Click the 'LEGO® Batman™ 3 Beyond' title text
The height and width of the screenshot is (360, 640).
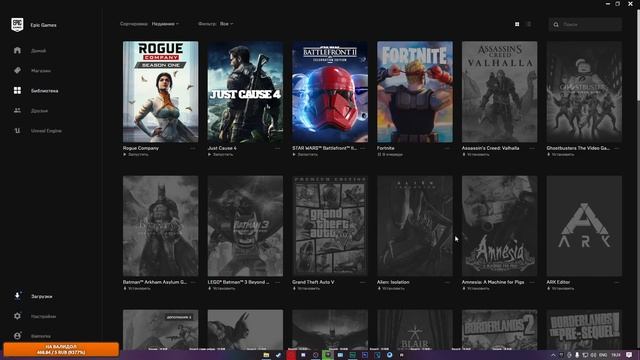pos(238,282)
